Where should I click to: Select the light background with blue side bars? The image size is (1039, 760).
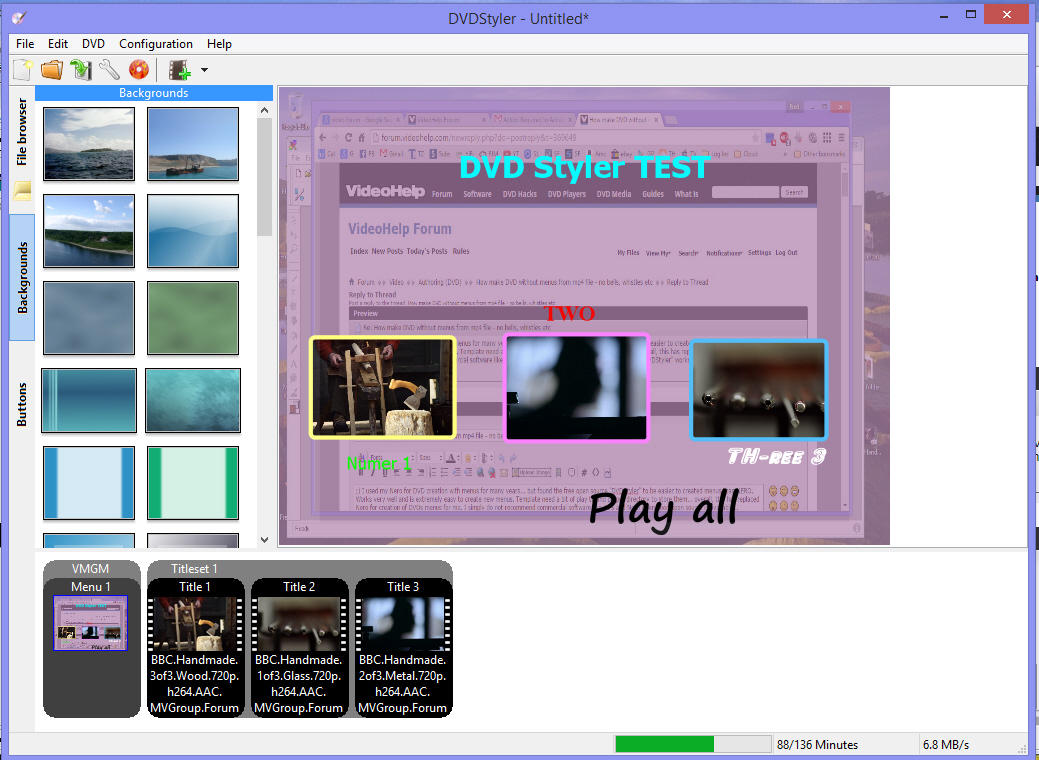[89, 482]
